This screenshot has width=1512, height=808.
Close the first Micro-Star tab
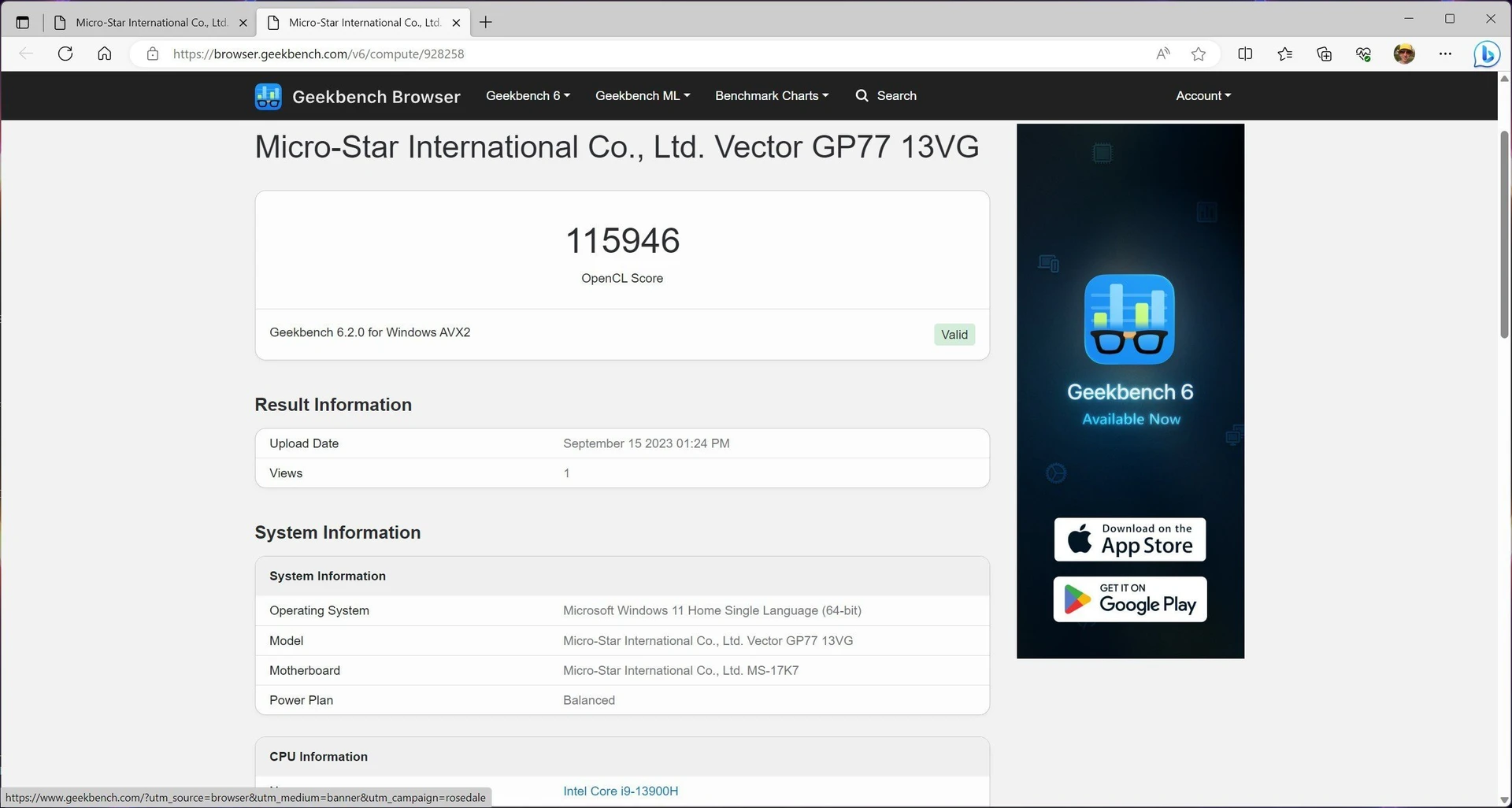(243, 23)
